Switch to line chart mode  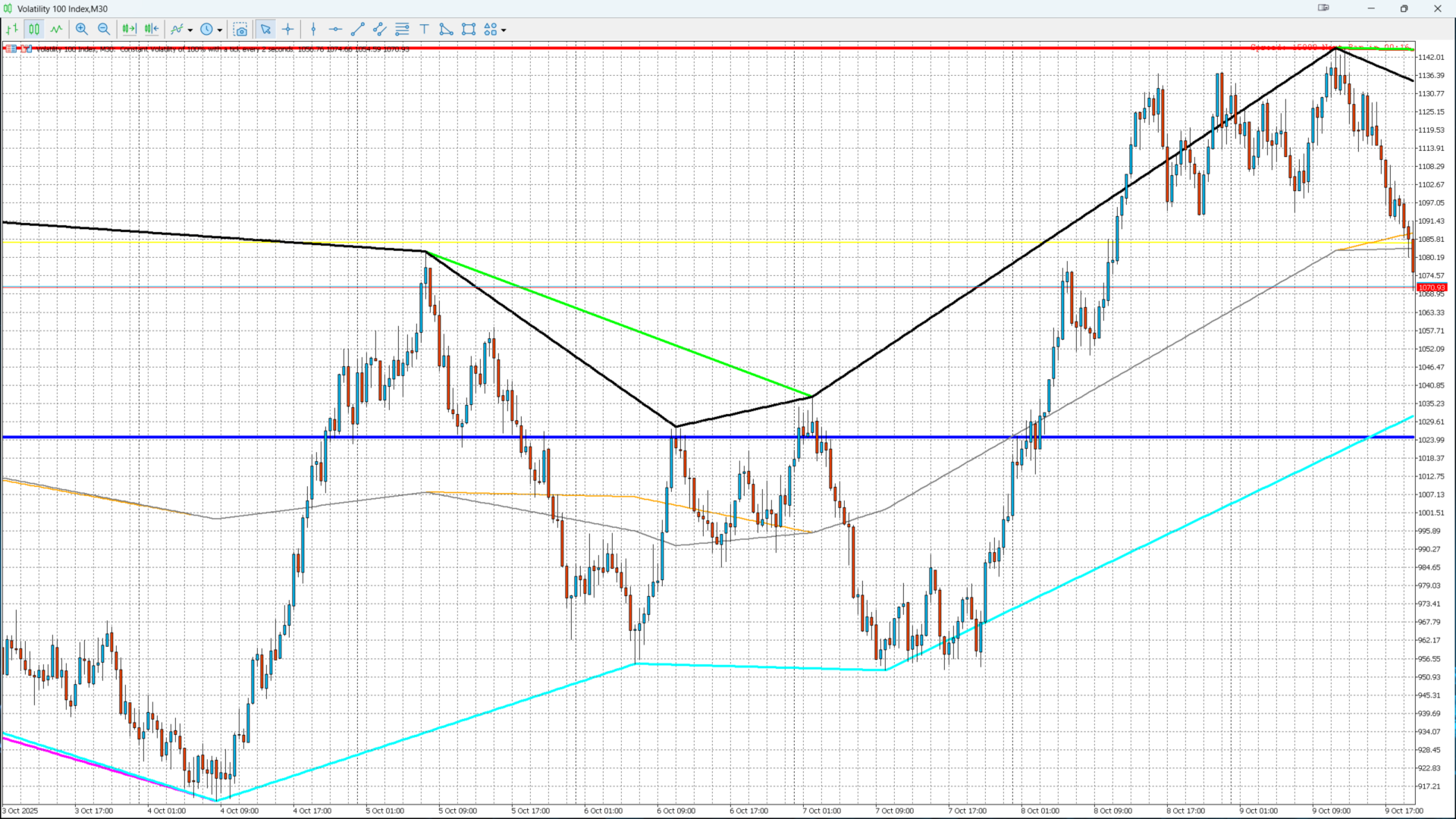pos(57,30)
